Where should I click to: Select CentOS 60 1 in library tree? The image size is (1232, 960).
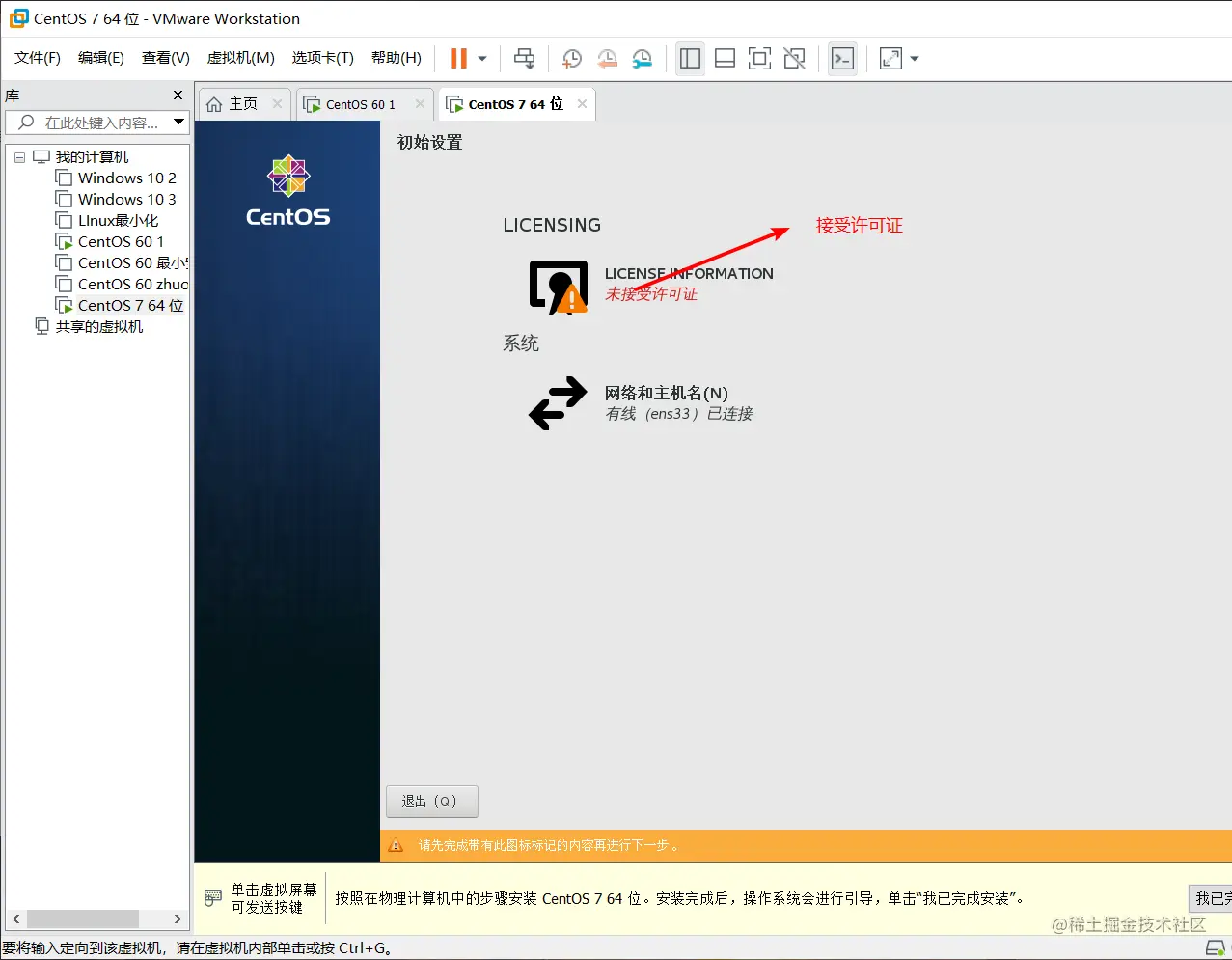[121, 242]
